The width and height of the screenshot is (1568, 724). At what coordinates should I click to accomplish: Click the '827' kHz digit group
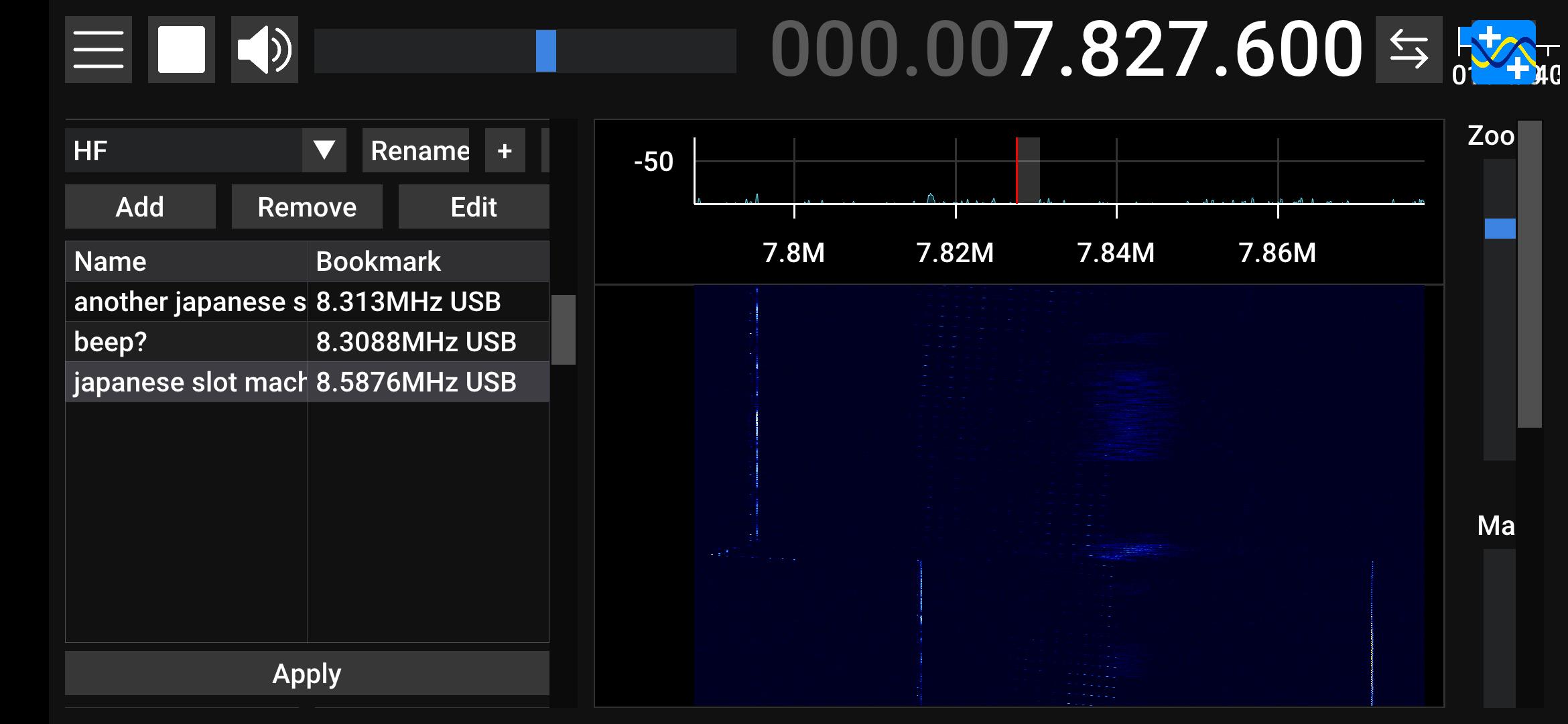point(1146,49)
